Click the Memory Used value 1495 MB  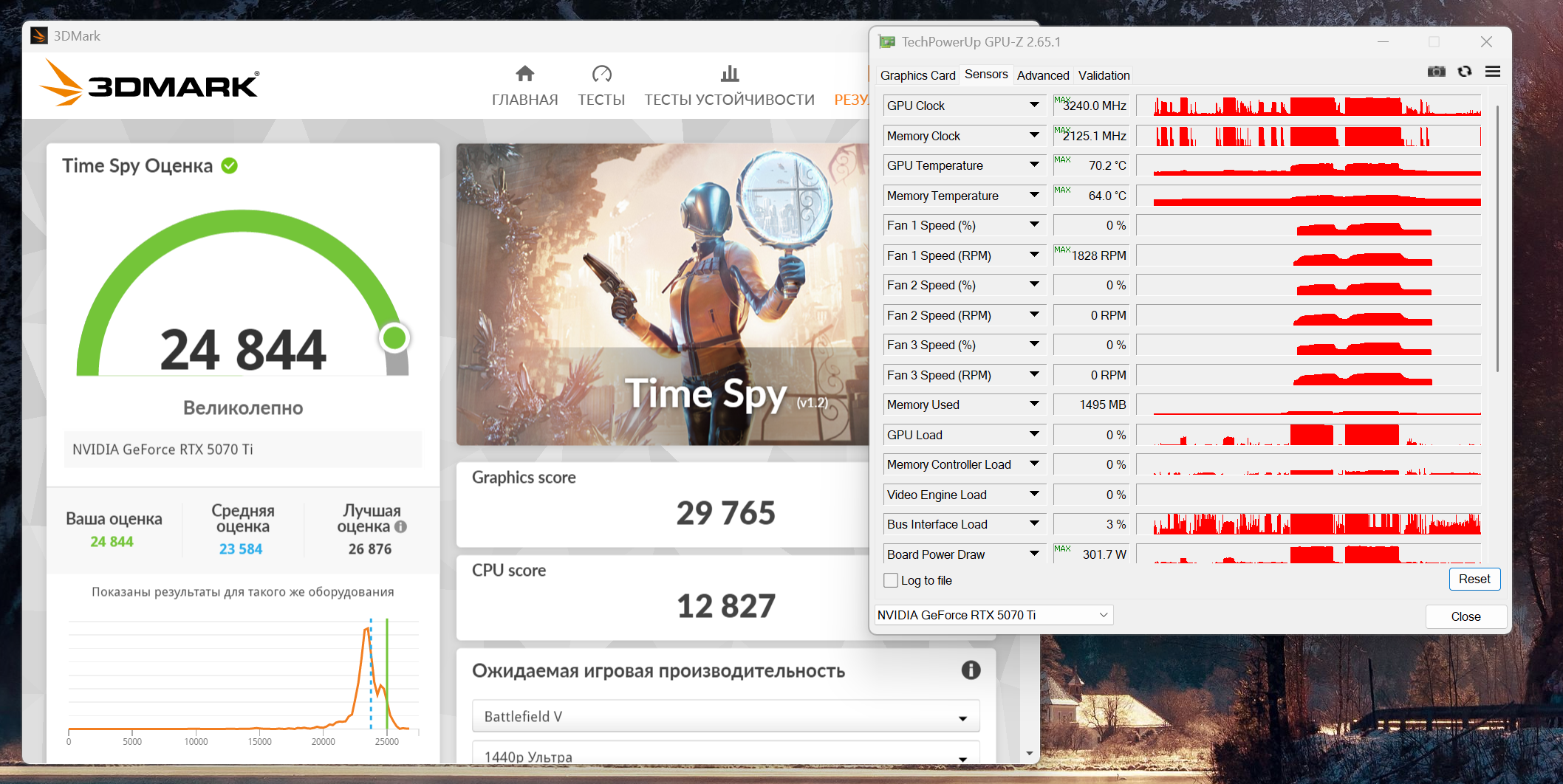coord(1103,405)
